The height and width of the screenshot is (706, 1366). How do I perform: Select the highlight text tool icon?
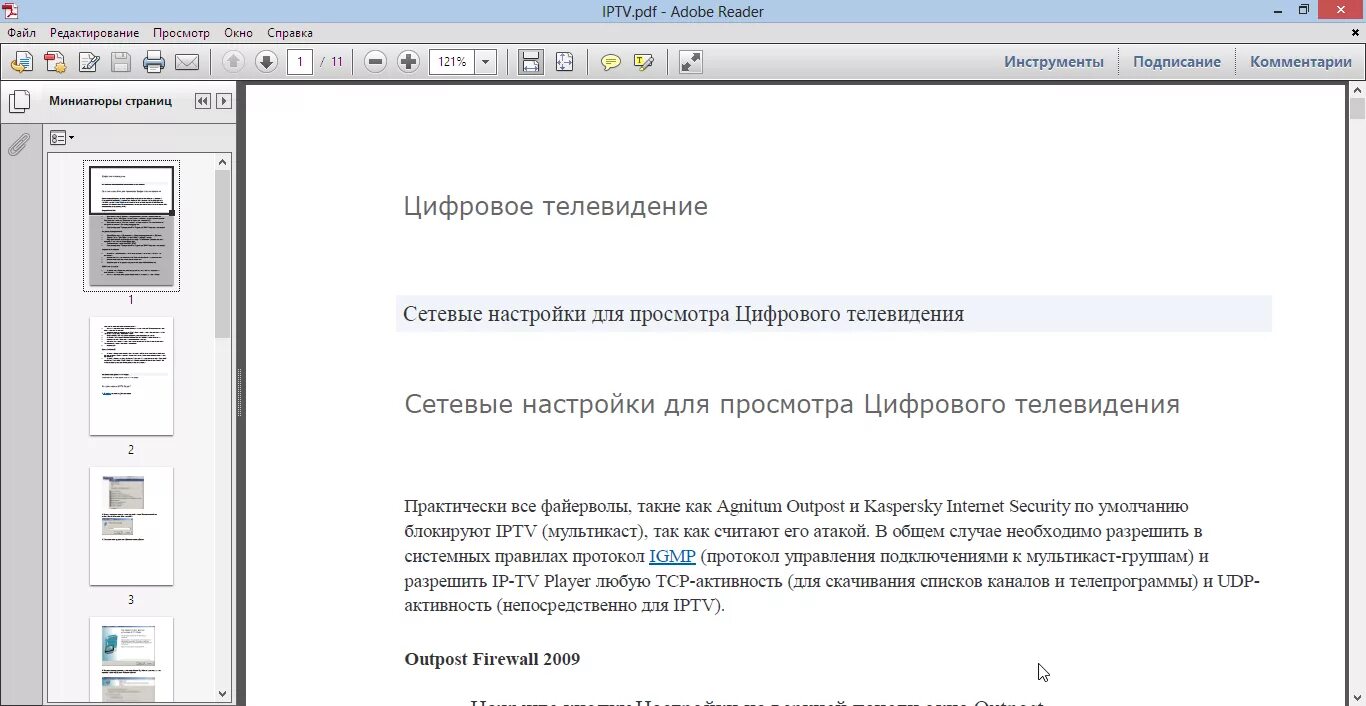tap(644, 62)
